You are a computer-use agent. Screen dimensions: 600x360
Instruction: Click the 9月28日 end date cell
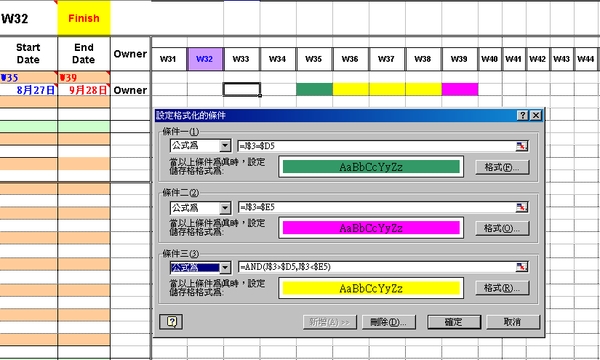point(84,90)
